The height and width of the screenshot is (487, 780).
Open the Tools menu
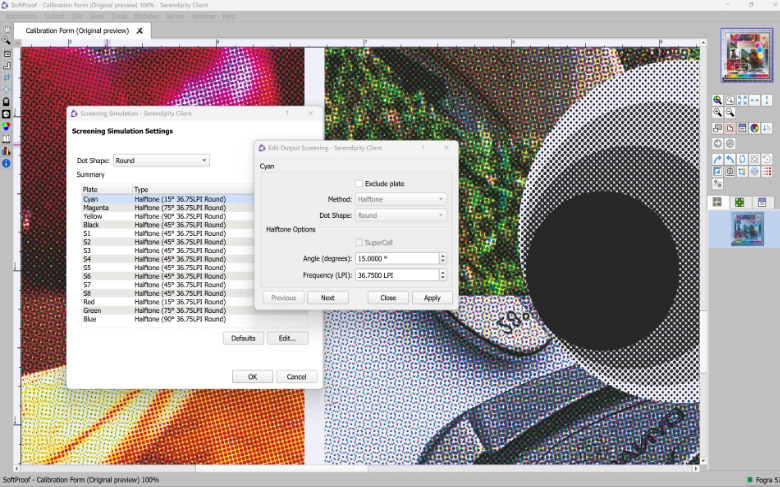[119, 16]
